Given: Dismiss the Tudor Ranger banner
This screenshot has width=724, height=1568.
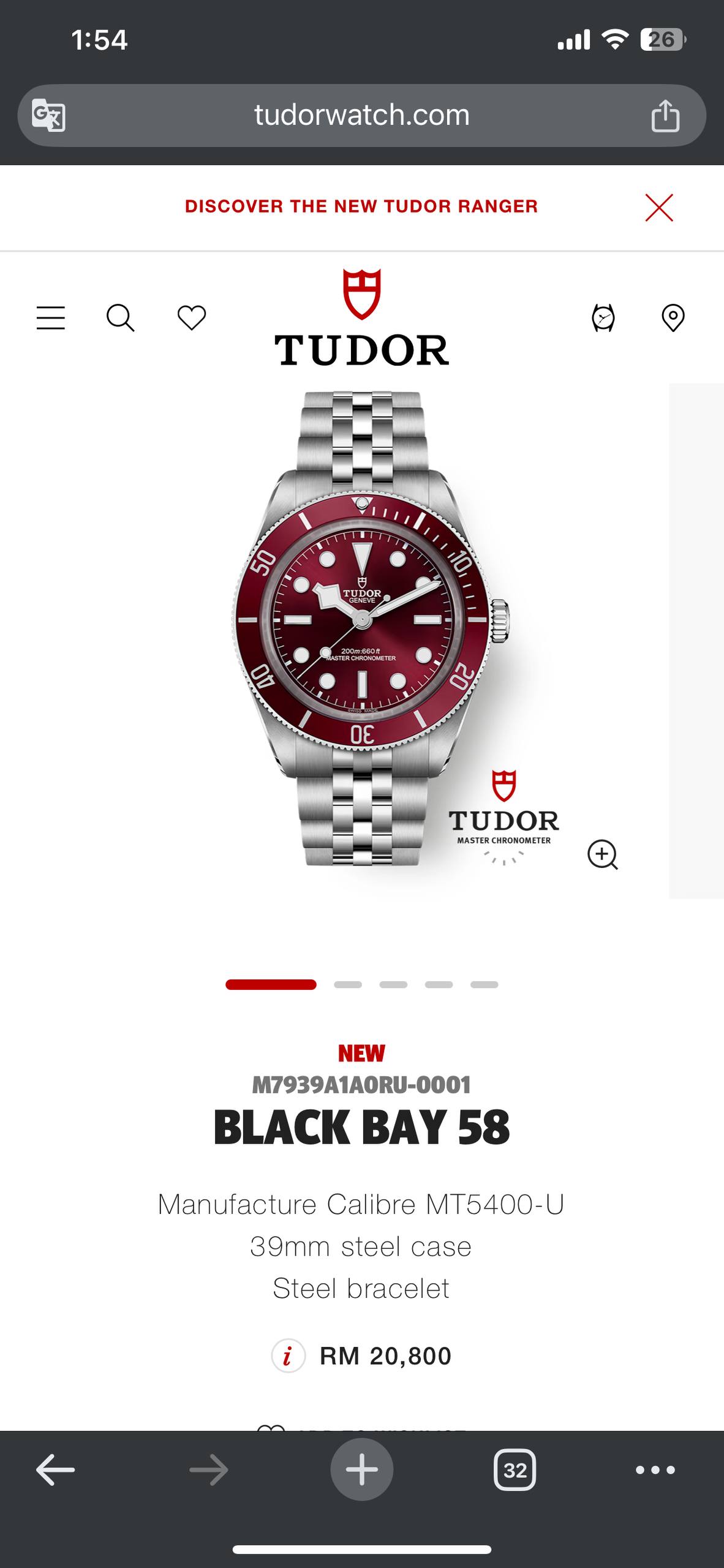Looking at the screenshot, I should [x=659, y=207].
